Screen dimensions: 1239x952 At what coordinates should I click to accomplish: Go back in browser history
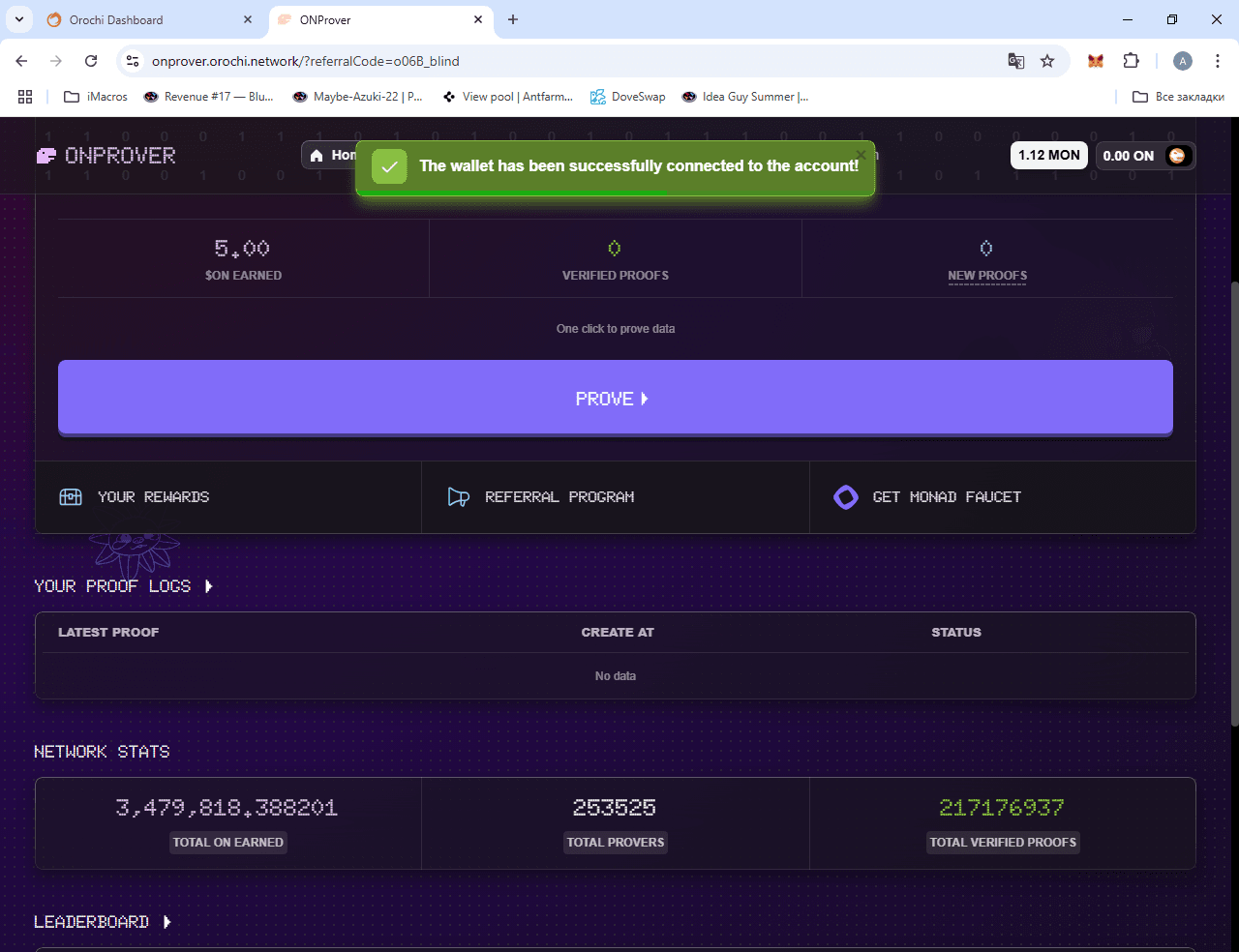(x=21, y=61)
